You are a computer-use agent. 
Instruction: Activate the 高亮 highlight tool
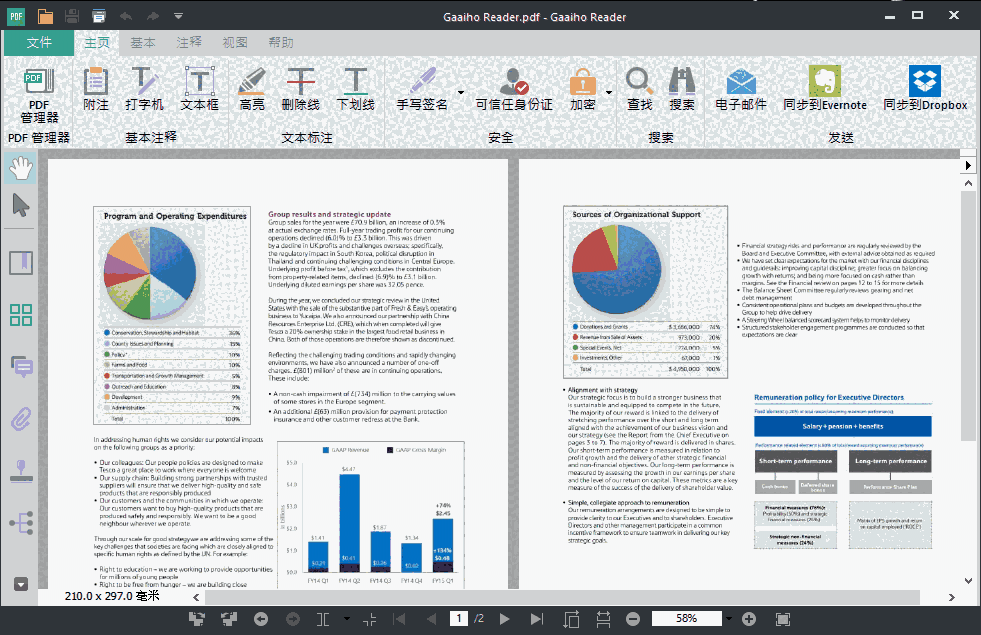(252, 89)
